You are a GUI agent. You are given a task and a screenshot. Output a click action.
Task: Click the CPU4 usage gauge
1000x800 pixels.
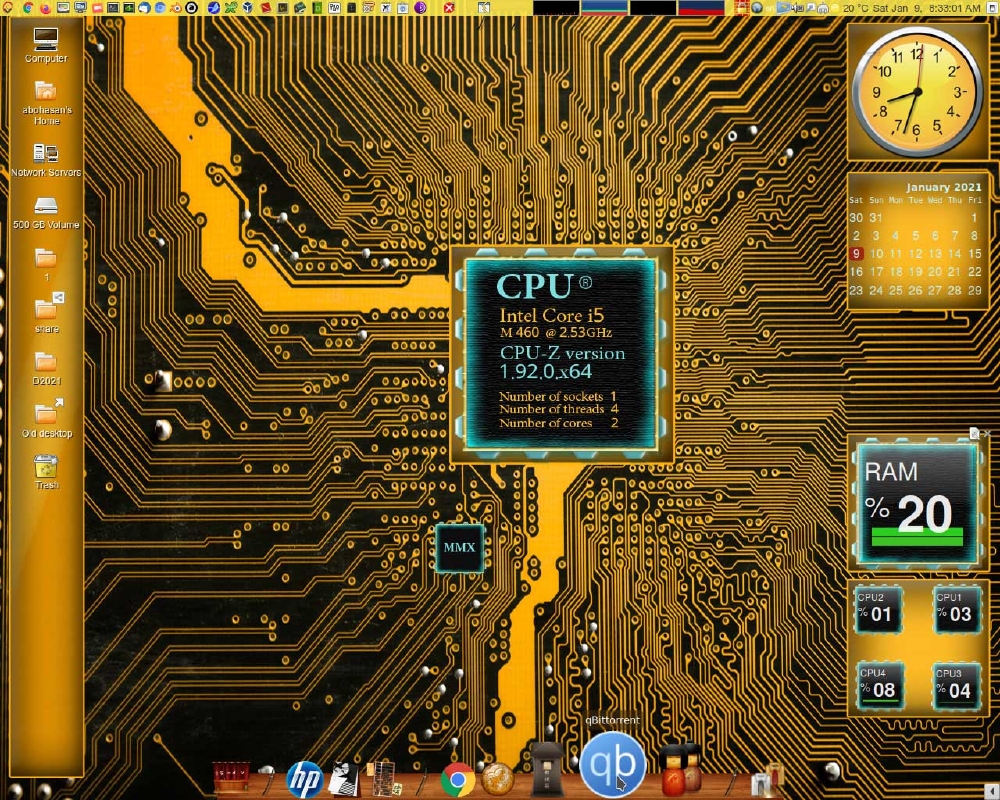(879, 685)
